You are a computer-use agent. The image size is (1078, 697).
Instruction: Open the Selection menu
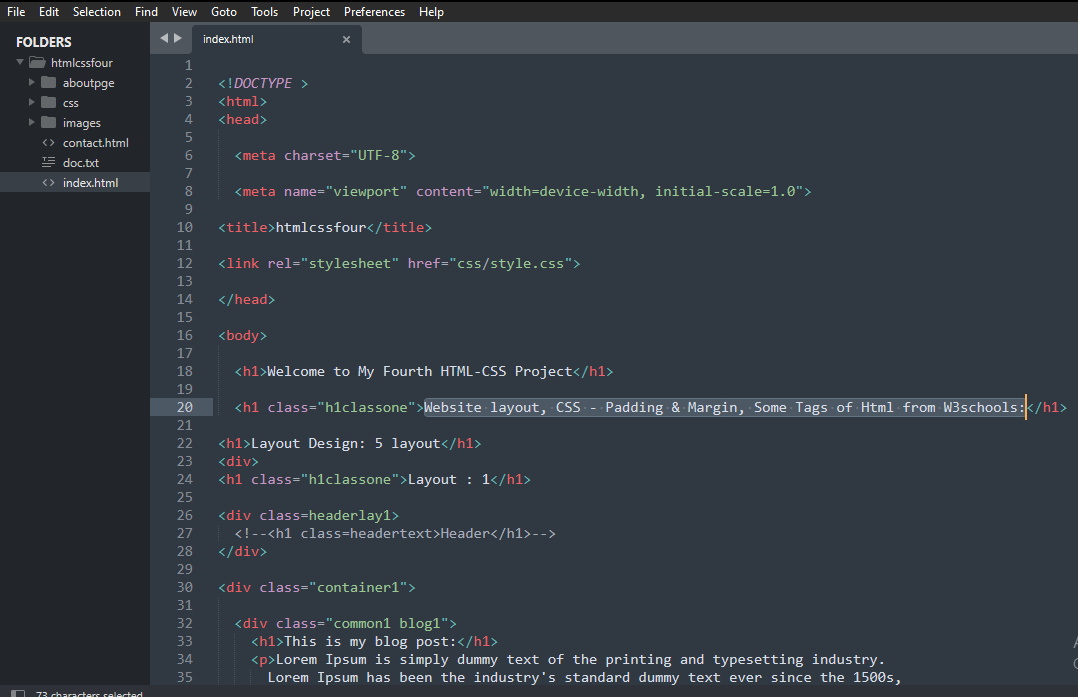click(x=97, y=12)
